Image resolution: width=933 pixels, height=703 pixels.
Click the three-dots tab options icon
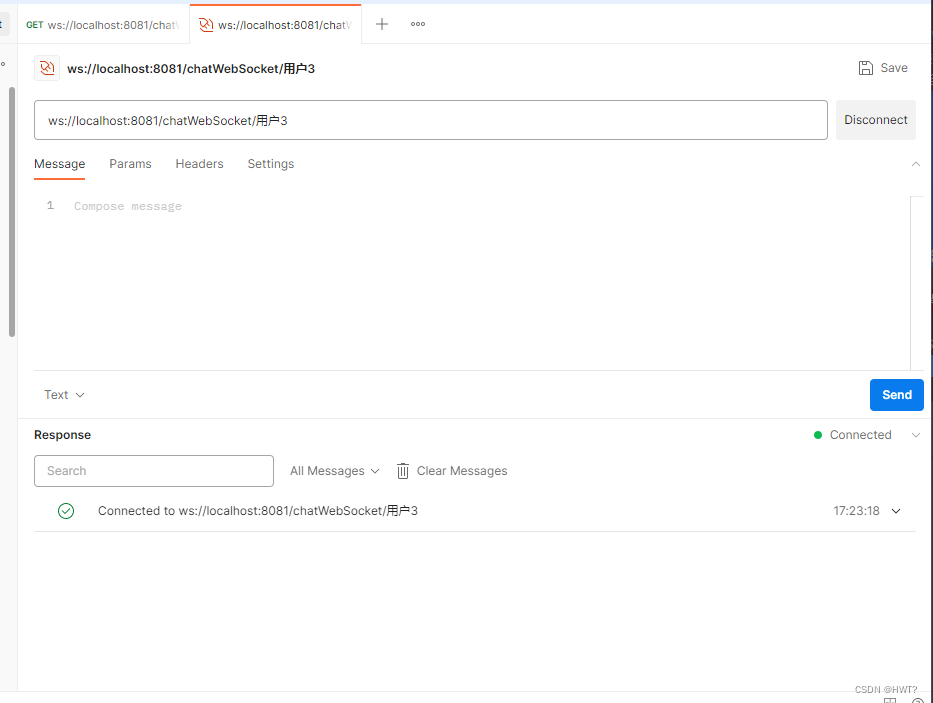pyautogui.click(x=417, y=23)
